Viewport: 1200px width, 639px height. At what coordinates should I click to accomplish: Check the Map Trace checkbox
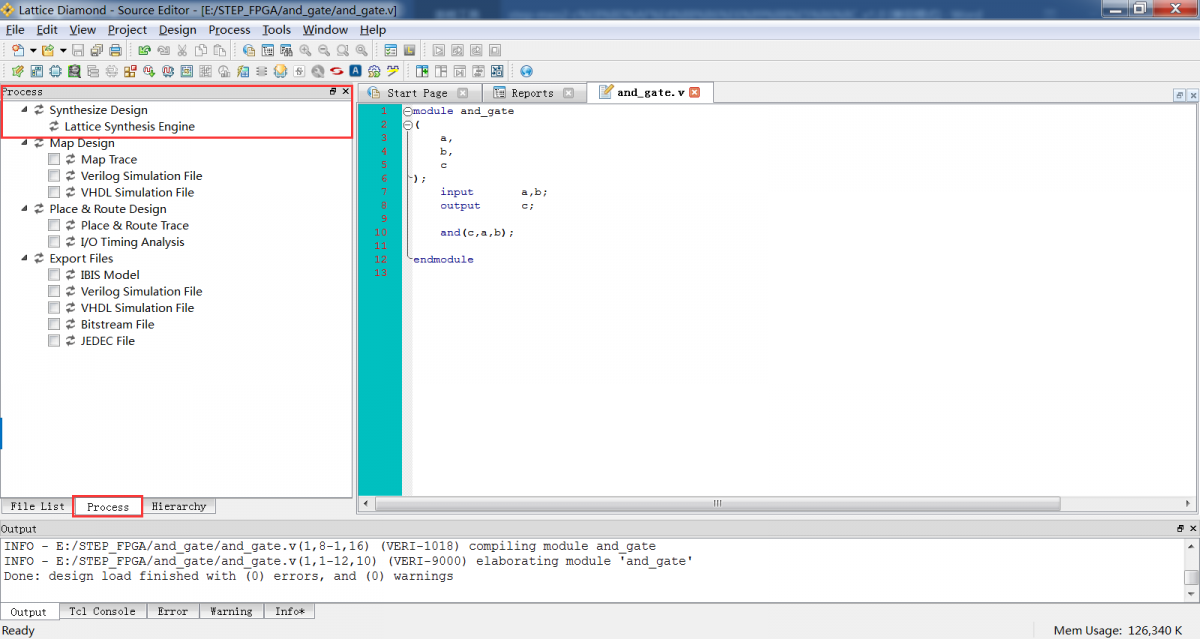54,160
